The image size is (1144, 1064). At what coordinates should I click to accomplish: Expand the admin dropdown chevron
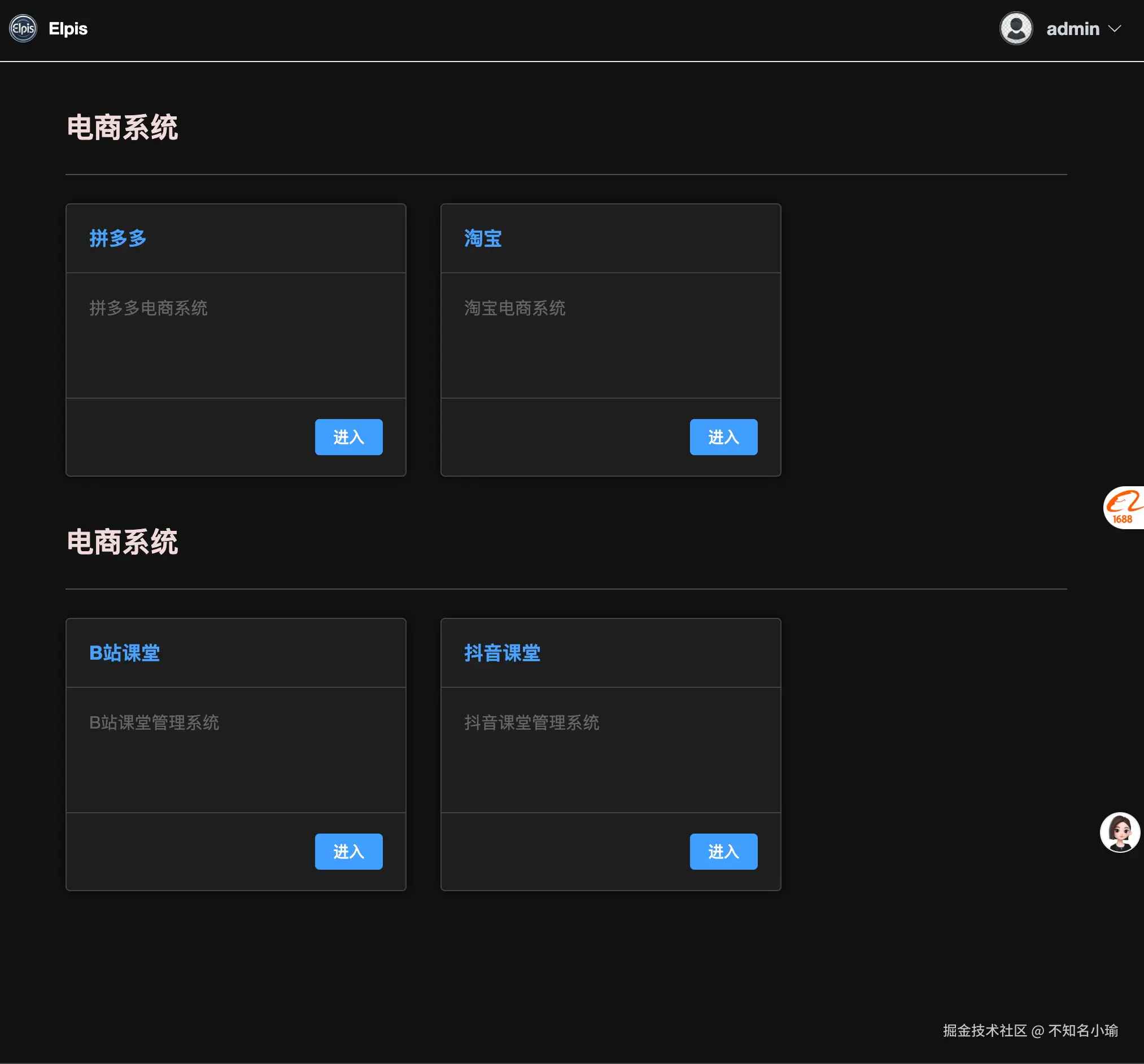(x=1115, y=29)
